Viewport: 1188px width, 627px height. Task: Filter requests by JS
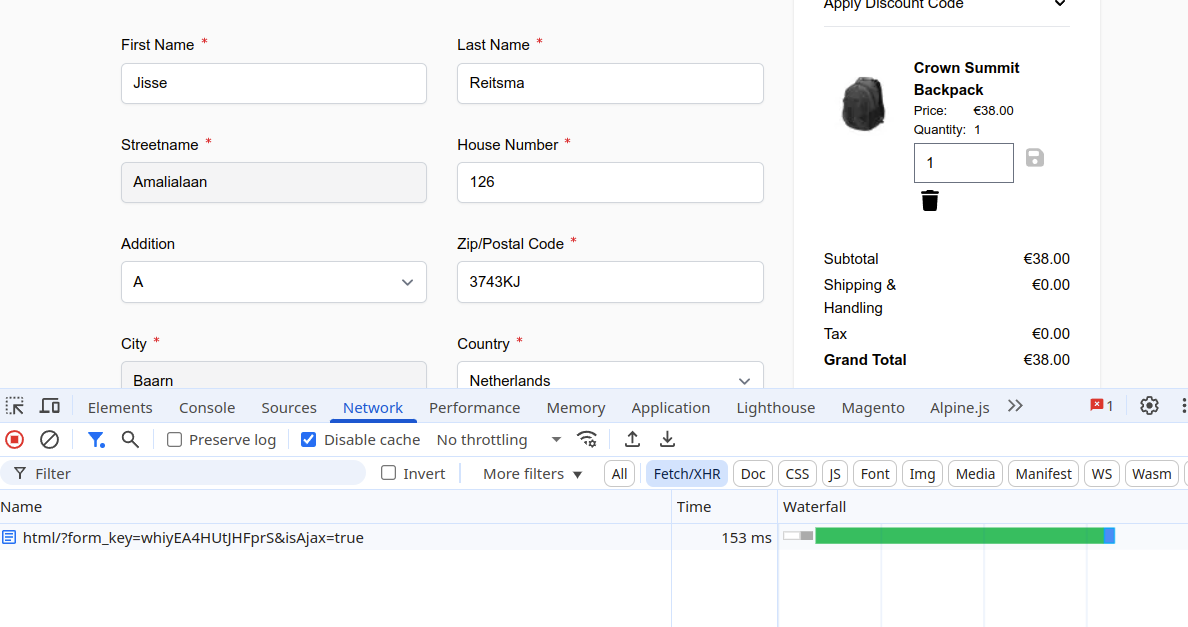point(835,474)
